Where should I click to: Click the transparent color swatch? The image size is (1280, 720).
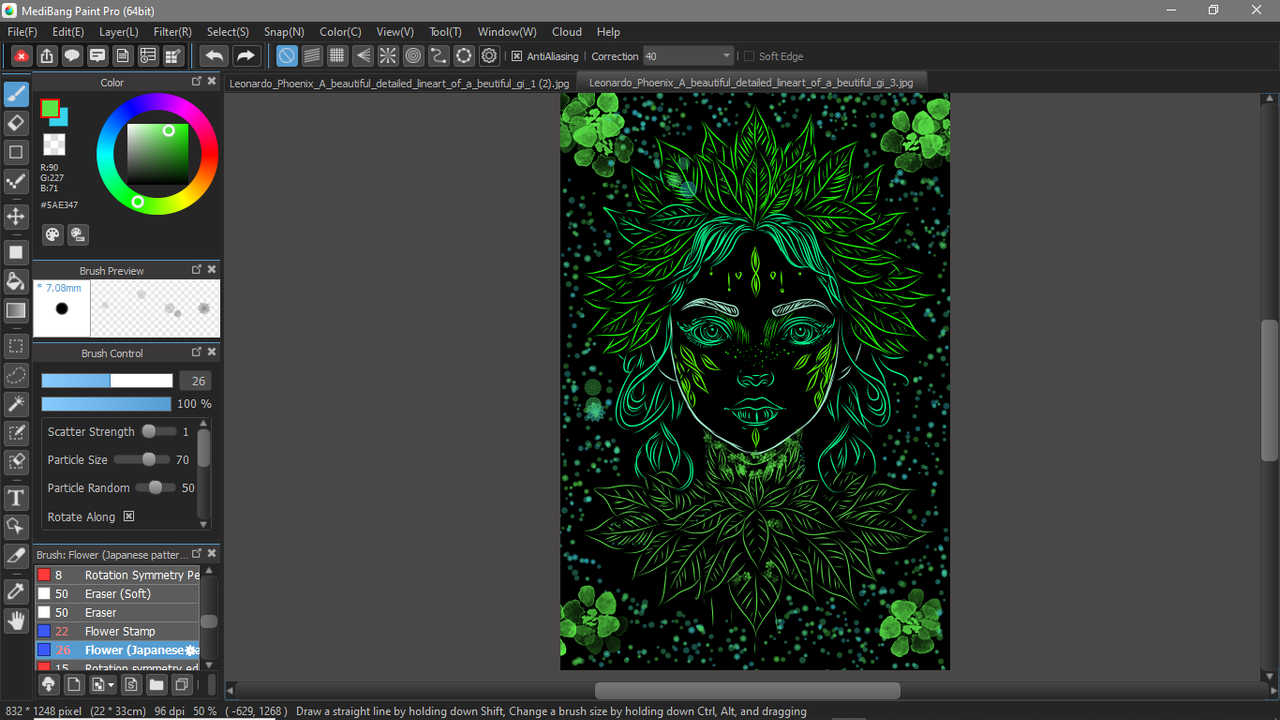[54, 146]
